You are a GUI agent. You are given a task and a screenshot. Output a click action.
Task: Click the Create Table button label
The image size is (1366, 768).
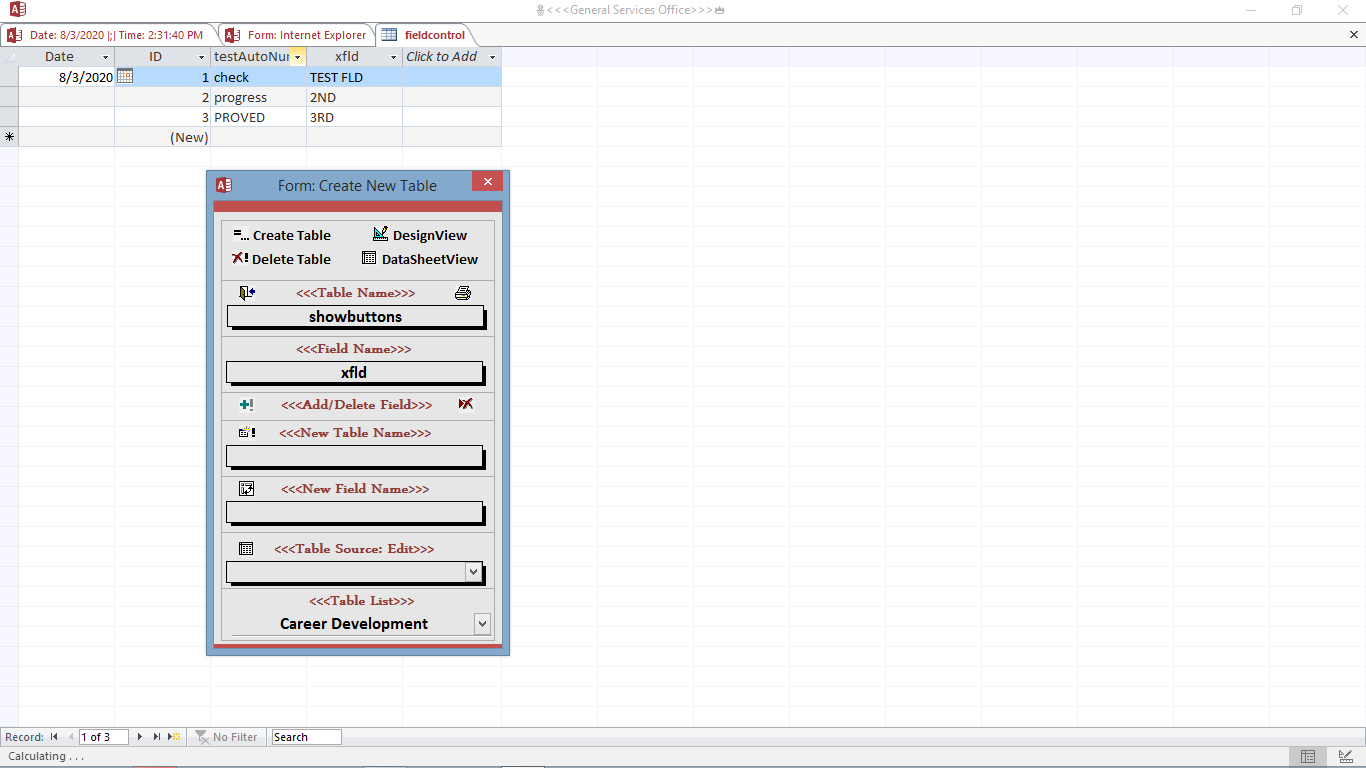(x=292, y=236)
